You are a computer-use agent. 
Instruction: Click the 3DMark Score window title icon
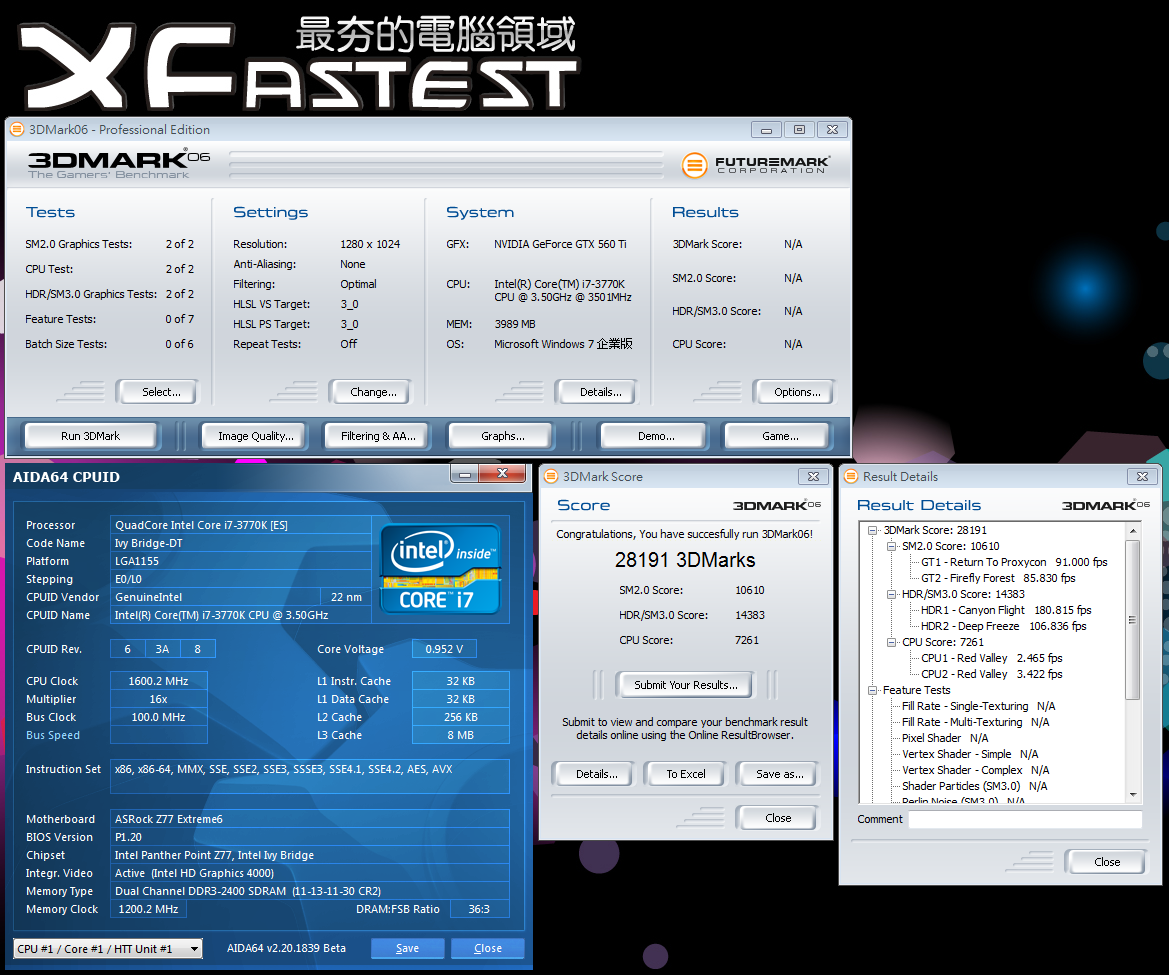[550, 477]
